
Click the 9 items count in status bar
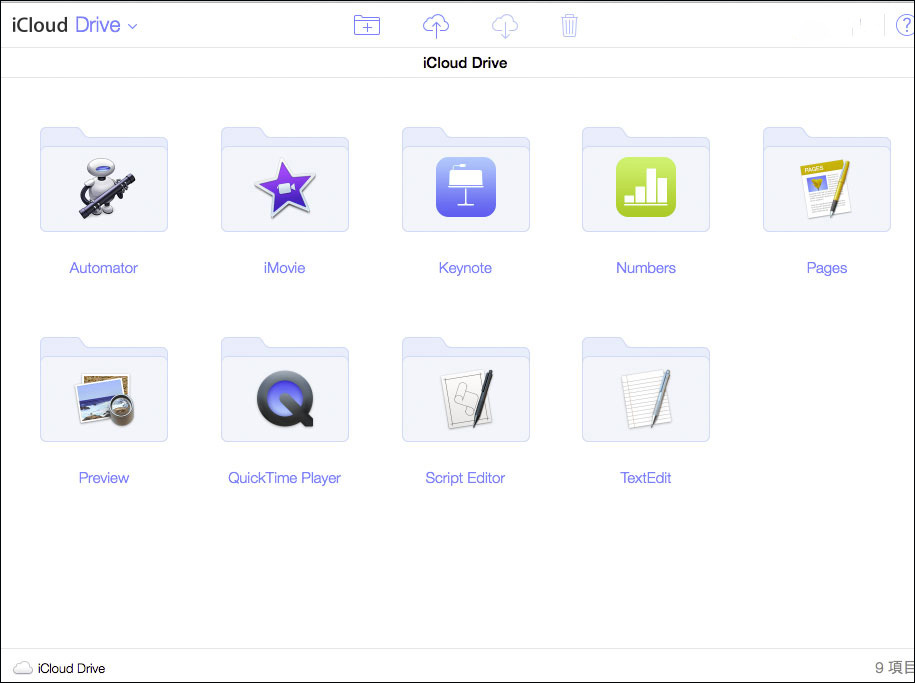click(895, 667)
